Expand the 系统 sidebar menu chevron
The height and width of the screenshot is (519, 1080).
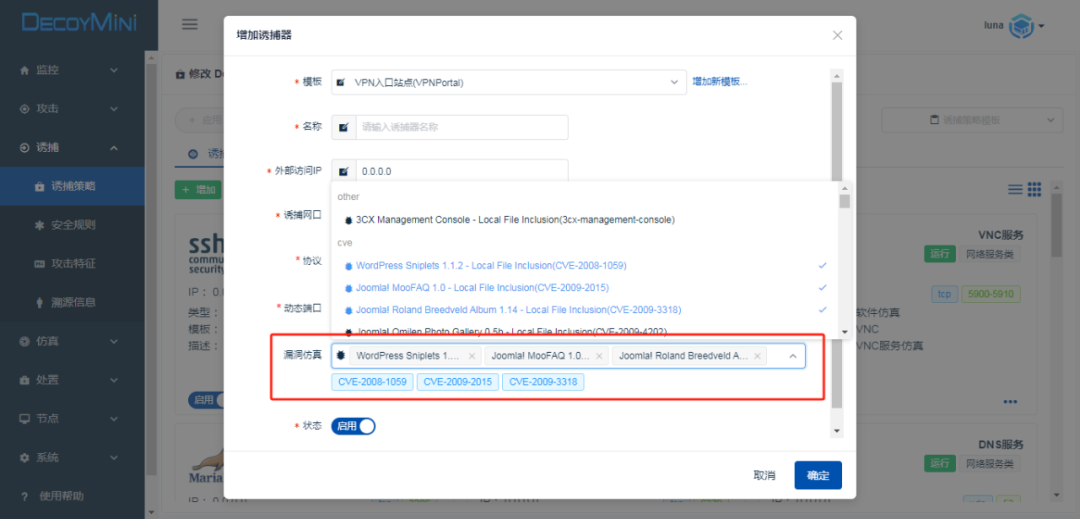[x=114, y=457]
